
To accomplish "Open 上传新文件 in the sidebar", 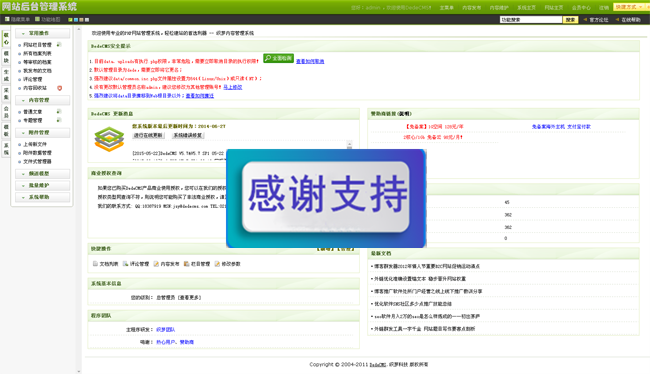I will click(x=35, y=144).
